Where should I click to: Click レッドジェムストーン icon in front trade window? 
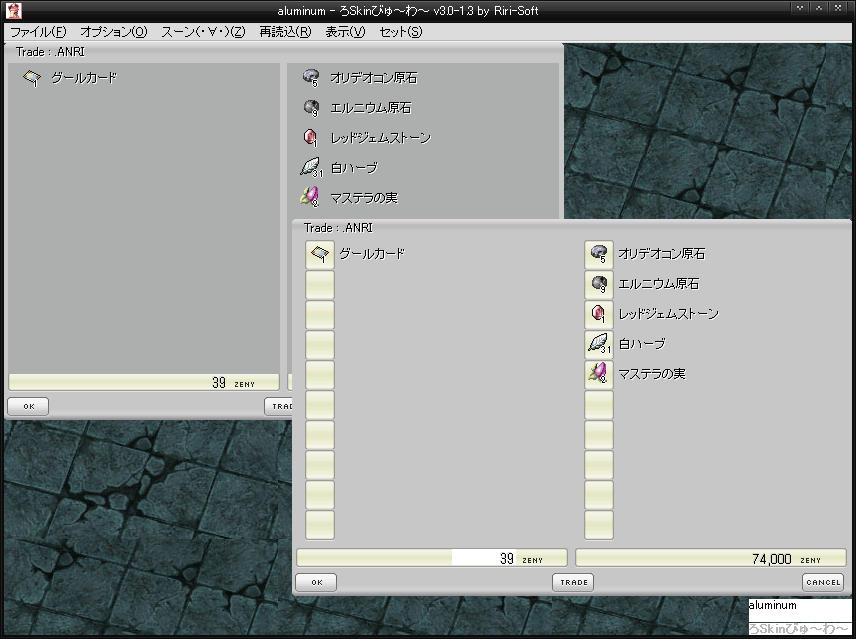click(x=599, y=314)
